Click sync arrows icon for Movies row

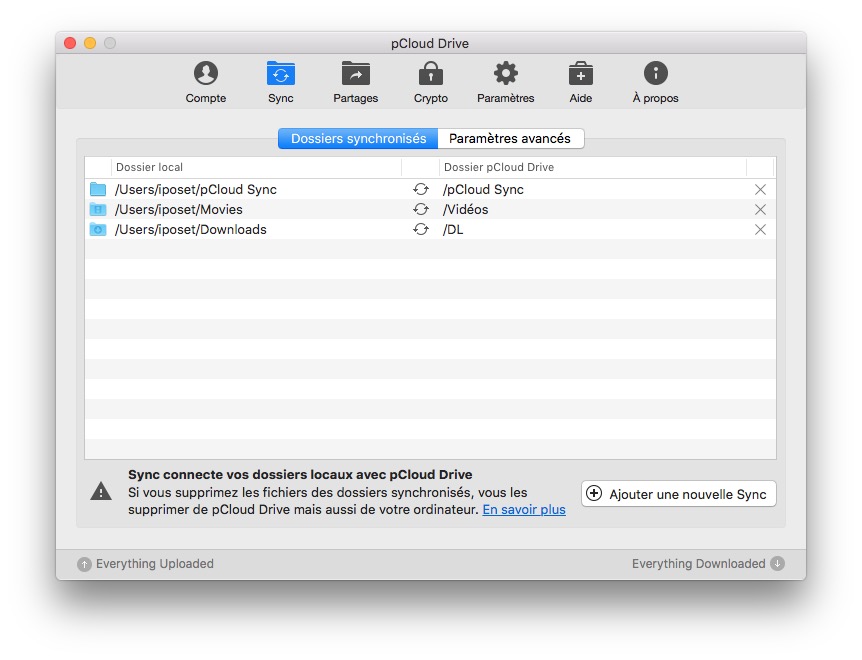[x=421, y=209]
